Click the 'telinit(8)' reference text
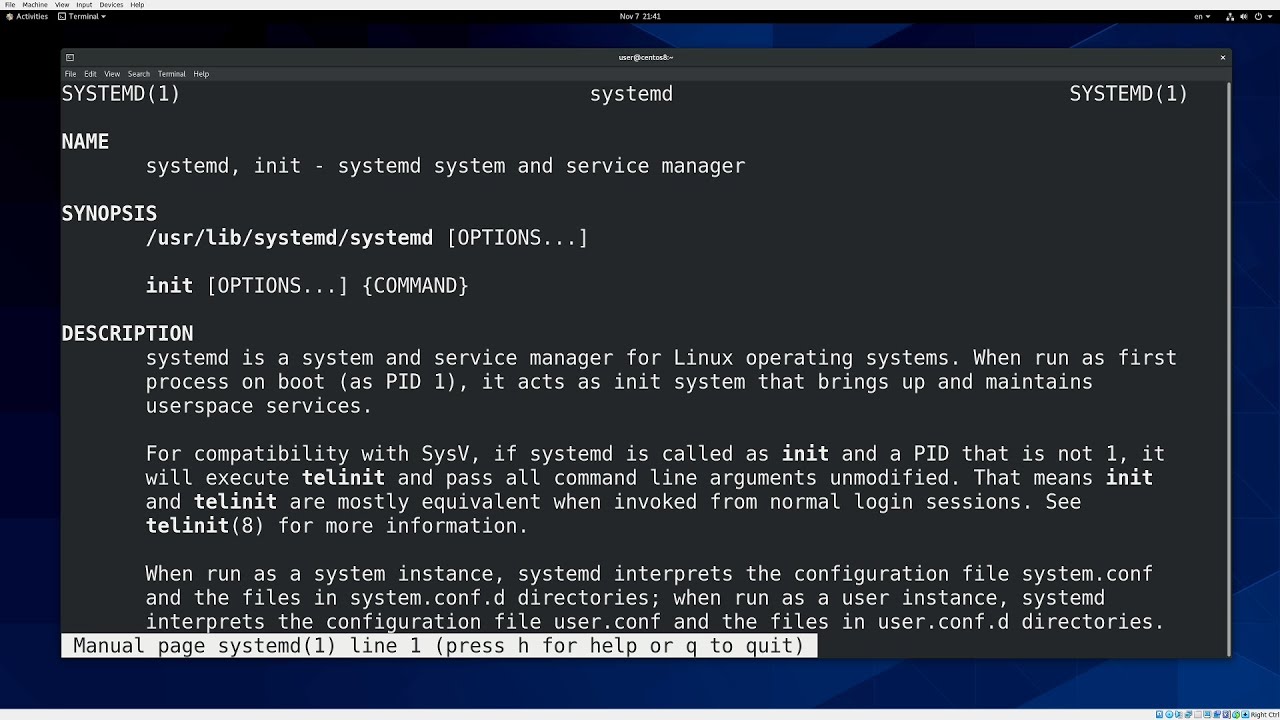The height and width of the screenshot is (720, 1280). point(205,526)
